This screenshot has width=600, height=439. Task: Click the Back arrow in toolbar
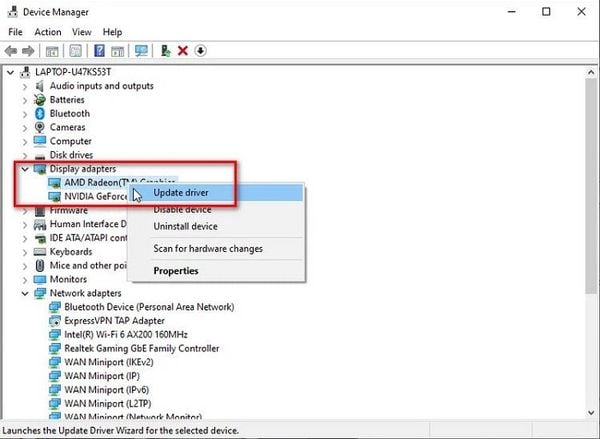(x=11, y=50)
